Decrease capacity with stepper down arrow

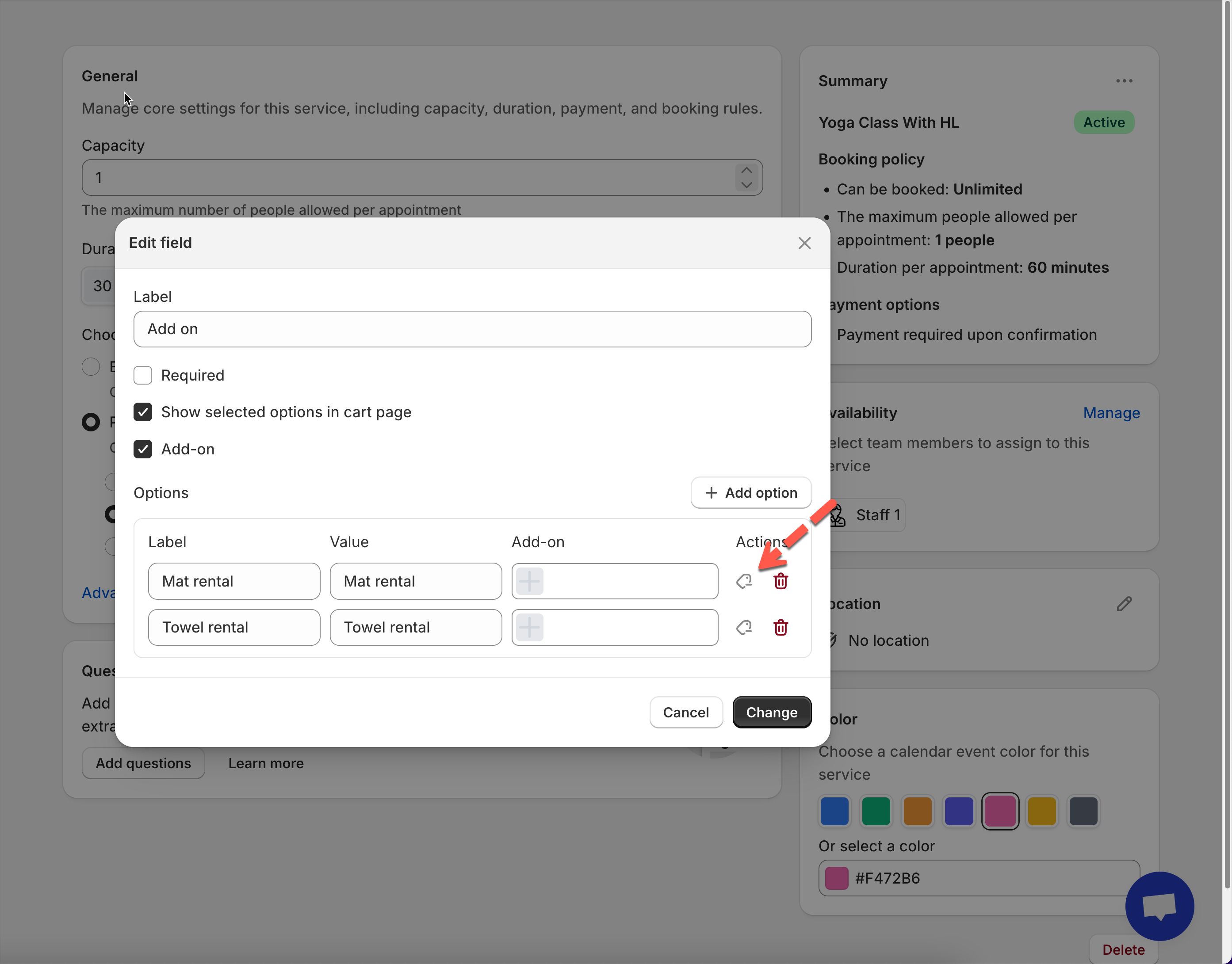pyautogui.click(x=746, y=185)
